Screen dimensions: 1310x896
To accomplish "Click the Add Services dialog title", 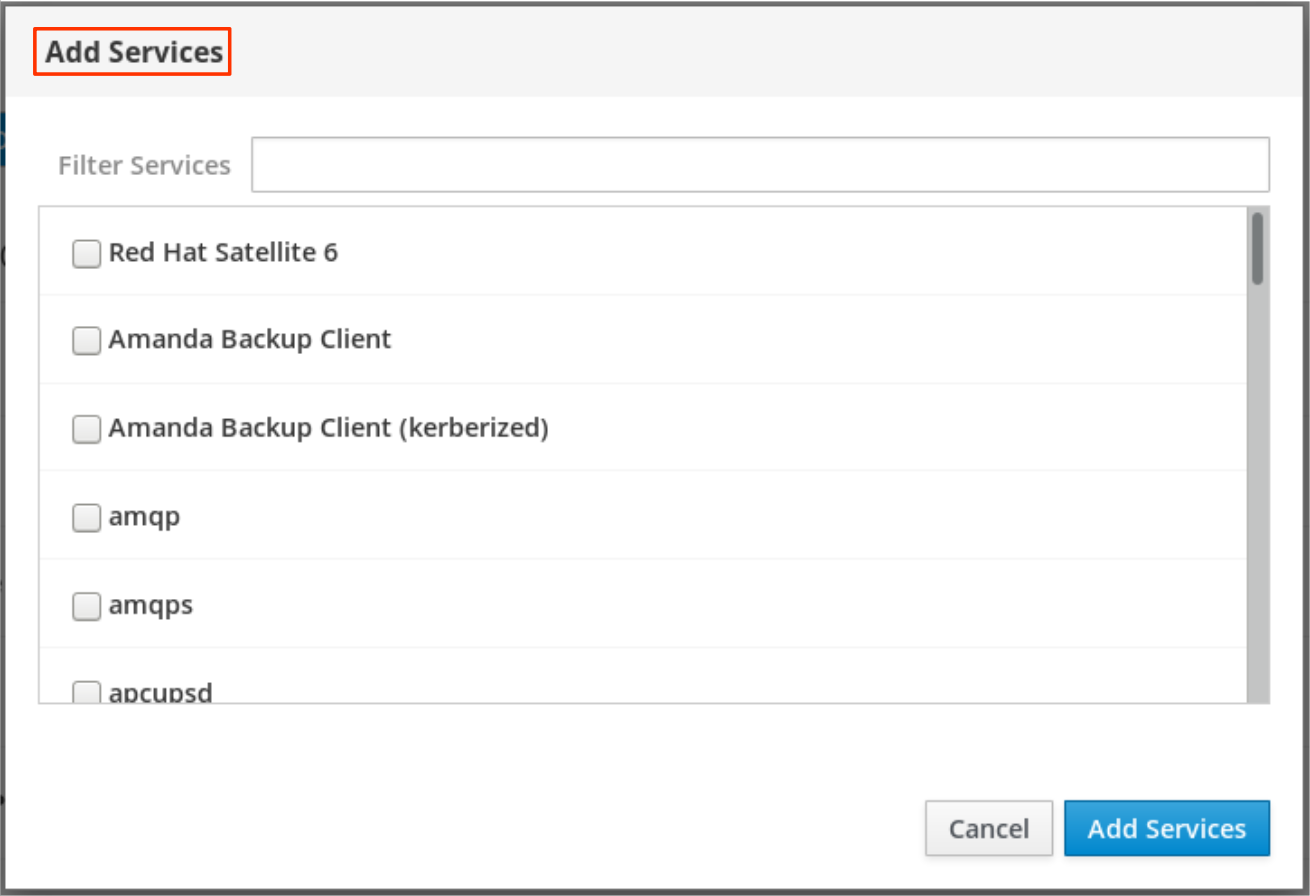I will 134,53.
